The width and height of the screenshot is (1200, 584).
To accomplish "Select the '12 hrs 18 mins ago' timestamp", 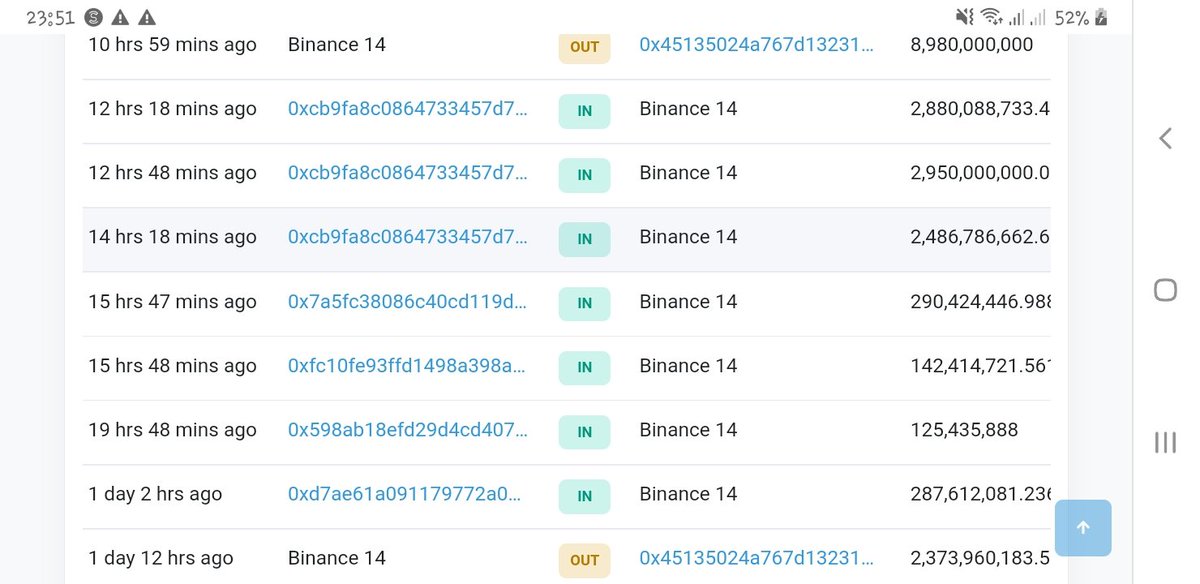I will pos(172,109).
